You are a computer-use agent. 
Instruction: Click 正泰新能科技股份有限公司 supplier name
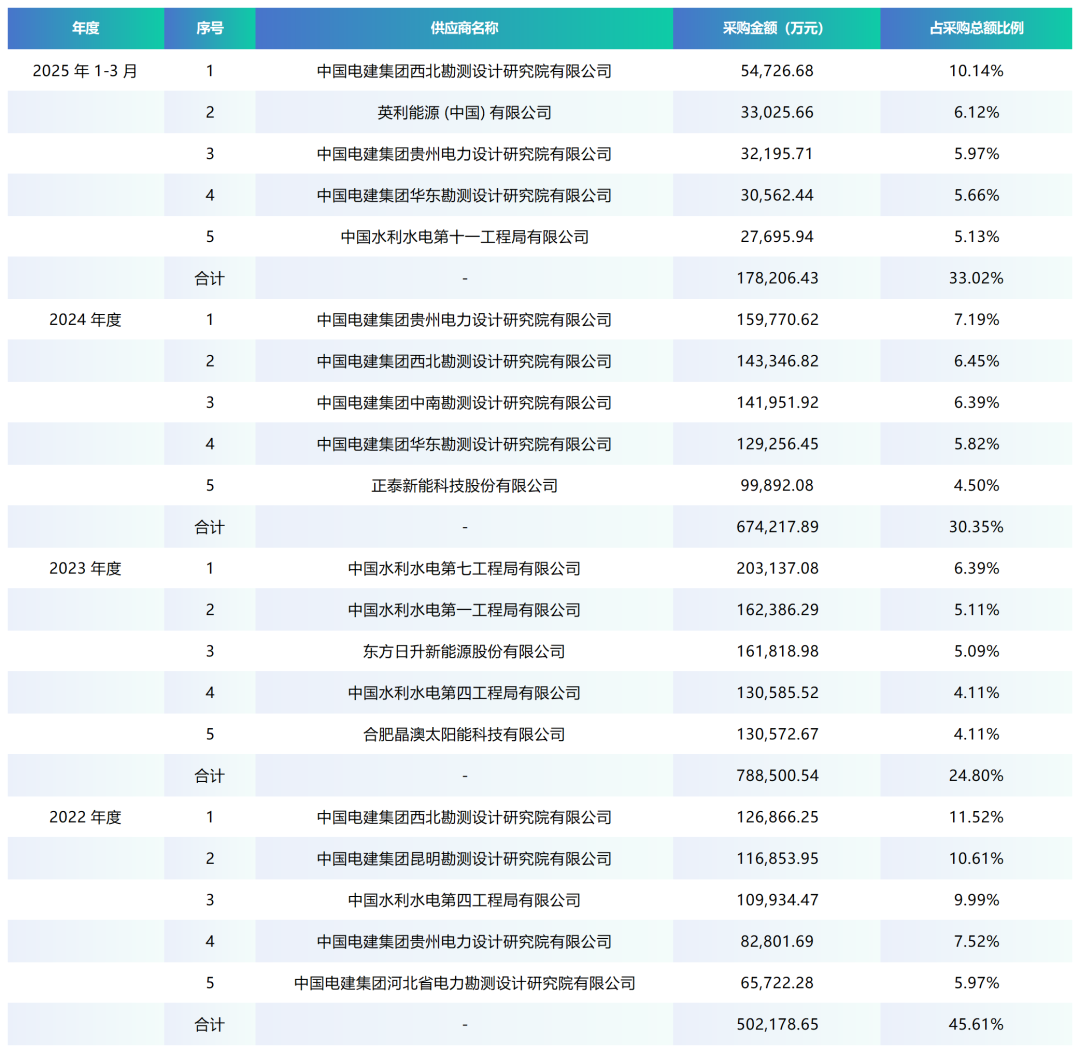click(x=464, y=486)
